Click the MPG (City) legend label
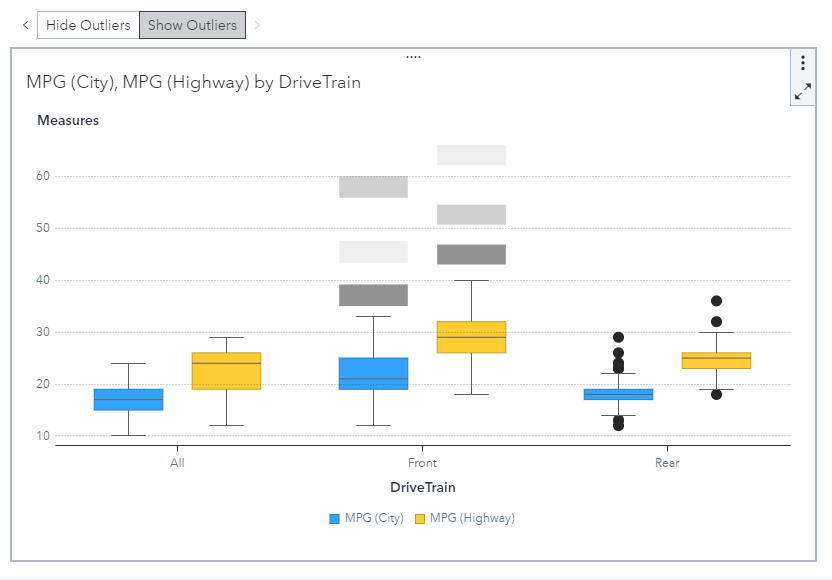 coord(374,518)
